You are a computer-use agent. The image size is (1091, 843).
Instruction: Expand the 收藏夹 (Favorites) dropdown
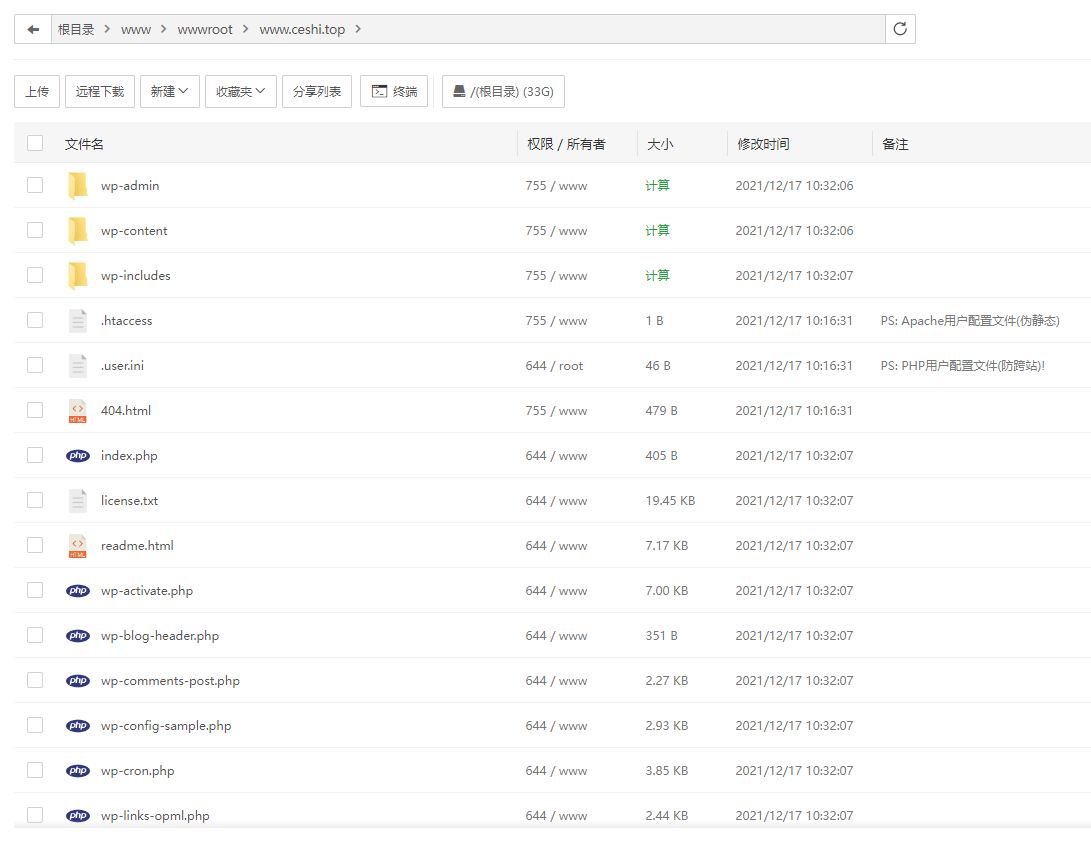tap(241, 91)
